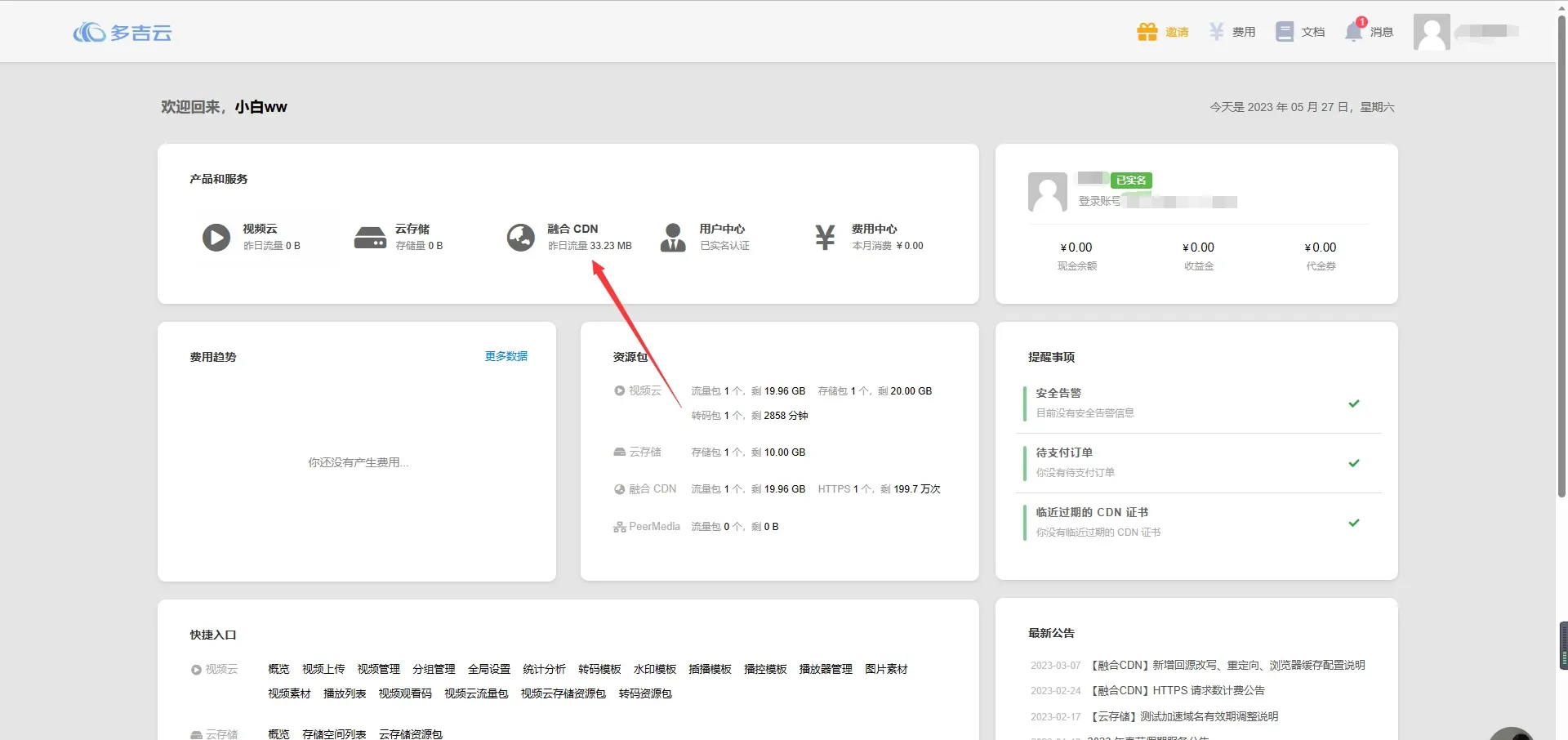
Task: Open 视频云存储资源包 shortcut
Action: pos(563,693)
